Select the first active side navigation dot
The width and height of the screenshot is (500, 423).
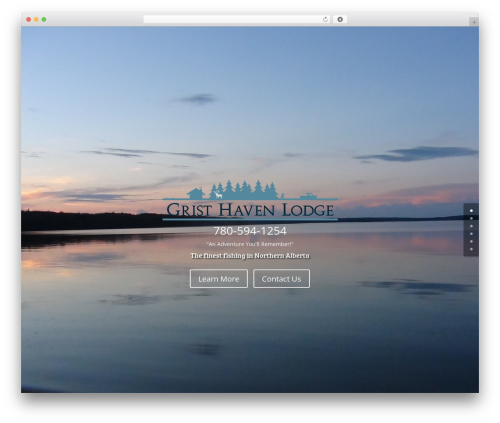(471, 211)
